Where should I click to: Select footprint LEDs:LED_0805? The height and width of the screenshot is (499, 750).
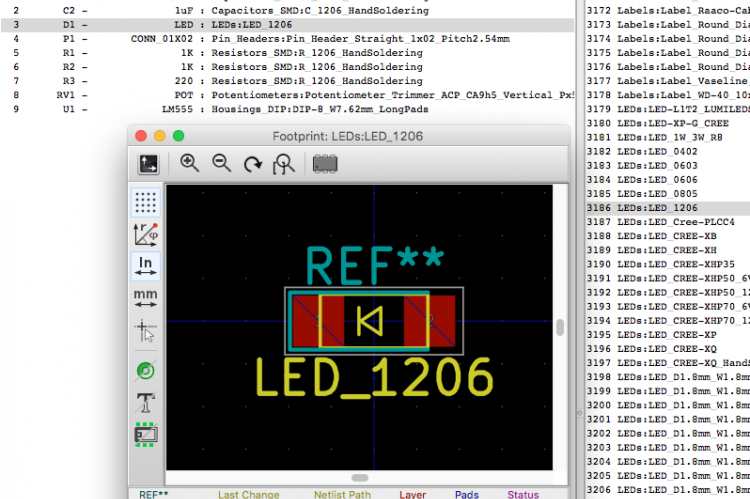[668, 194]
